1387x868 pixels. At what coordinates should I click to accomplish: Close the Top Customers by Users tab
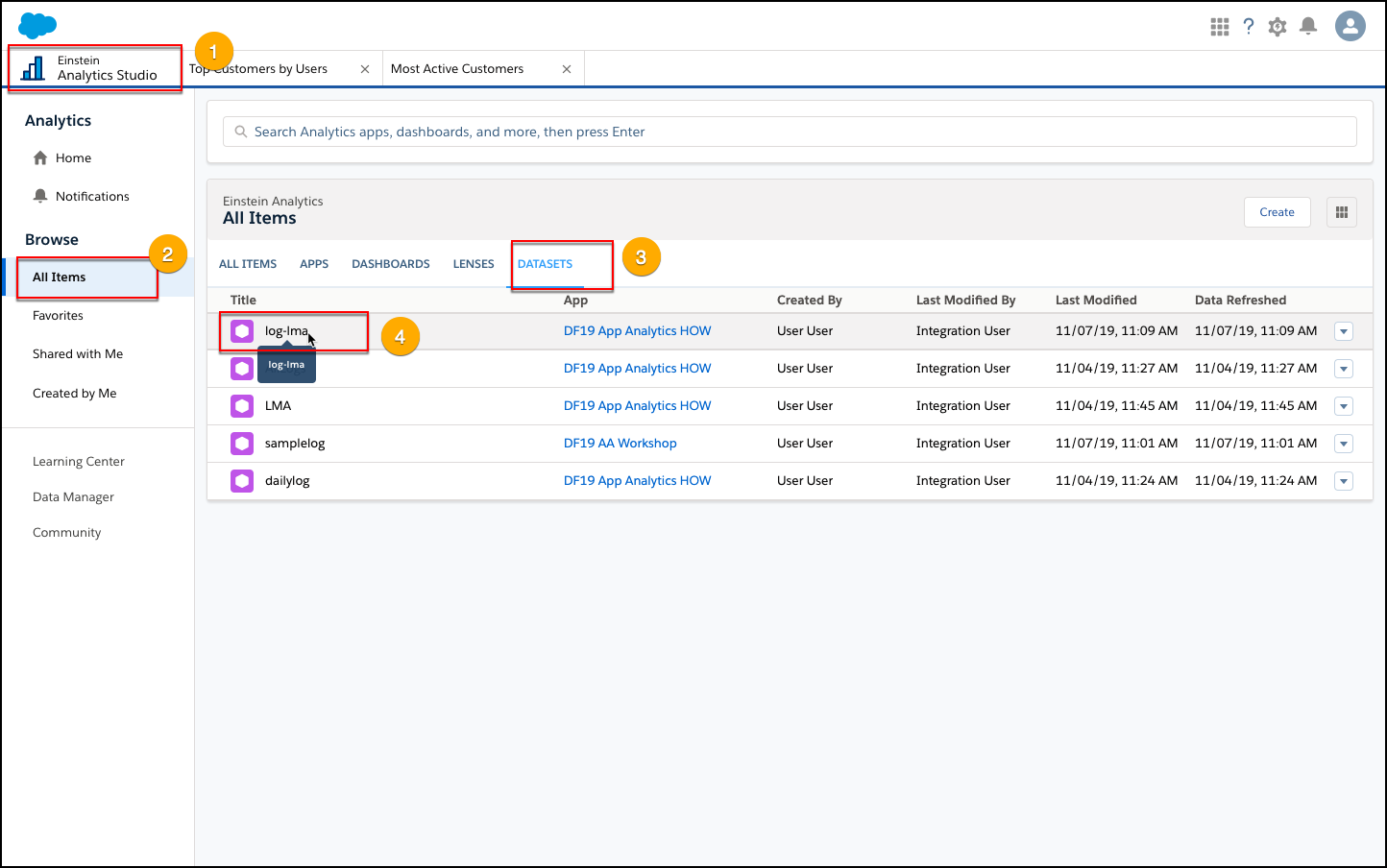tap(365, 69)
